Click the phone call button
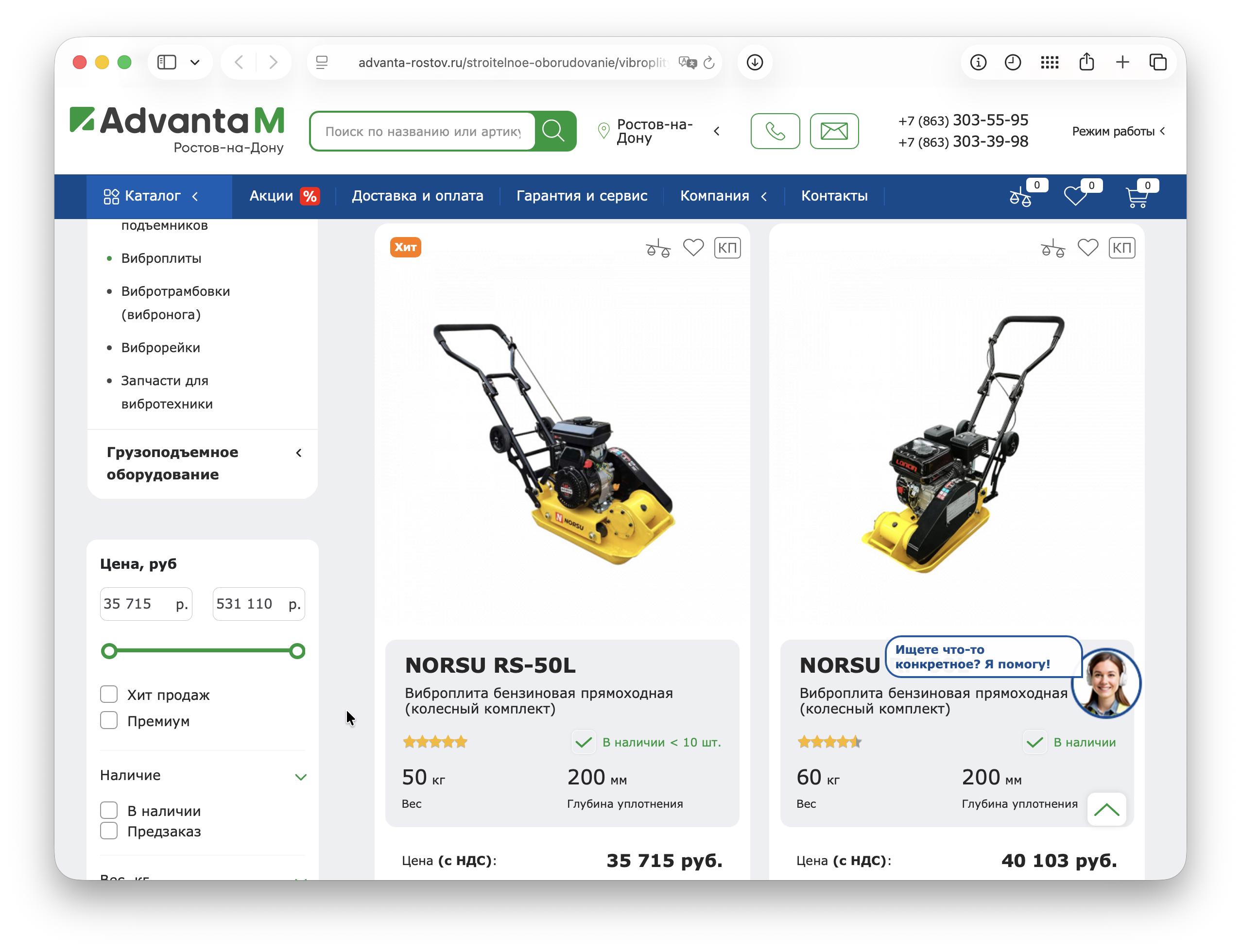1241x952 pixels. tap(775, 131)
